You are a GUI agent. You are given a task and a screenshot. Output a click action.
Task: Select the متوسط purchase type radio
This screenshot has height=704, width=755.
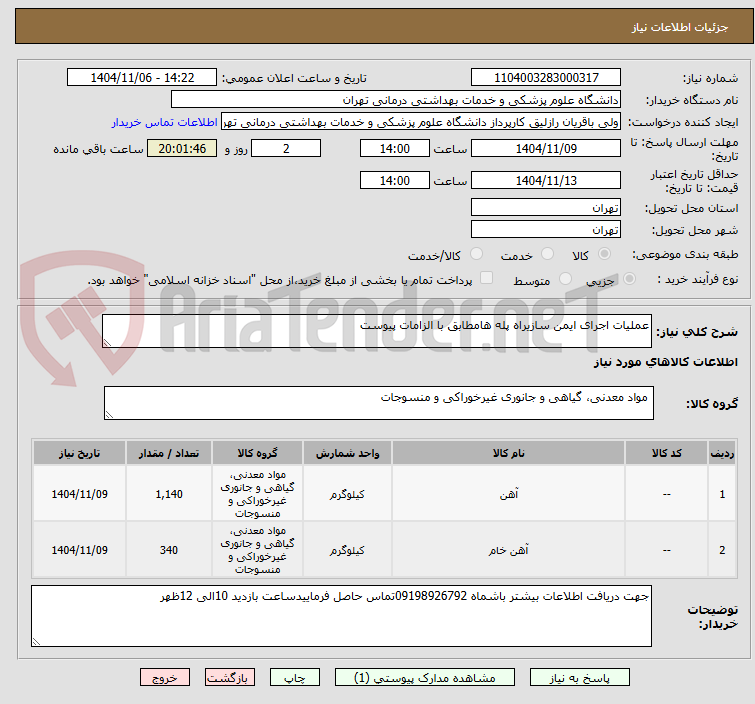pyautogui.click(x=565, y=279)
